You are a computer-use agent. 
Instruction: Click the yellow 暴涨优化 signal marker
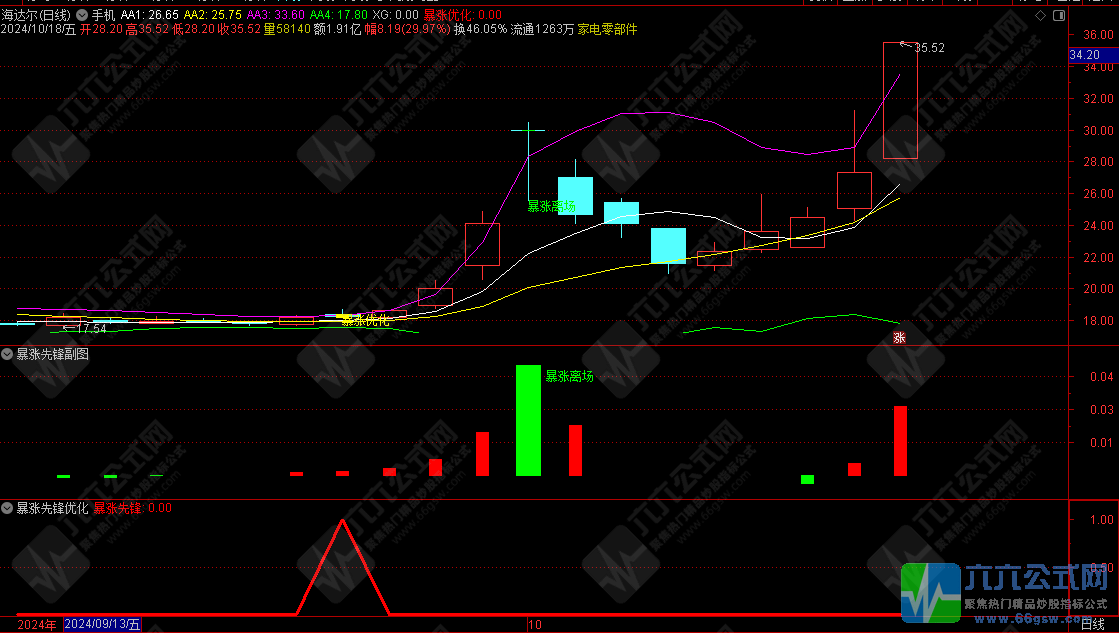(x=365, y=321)
